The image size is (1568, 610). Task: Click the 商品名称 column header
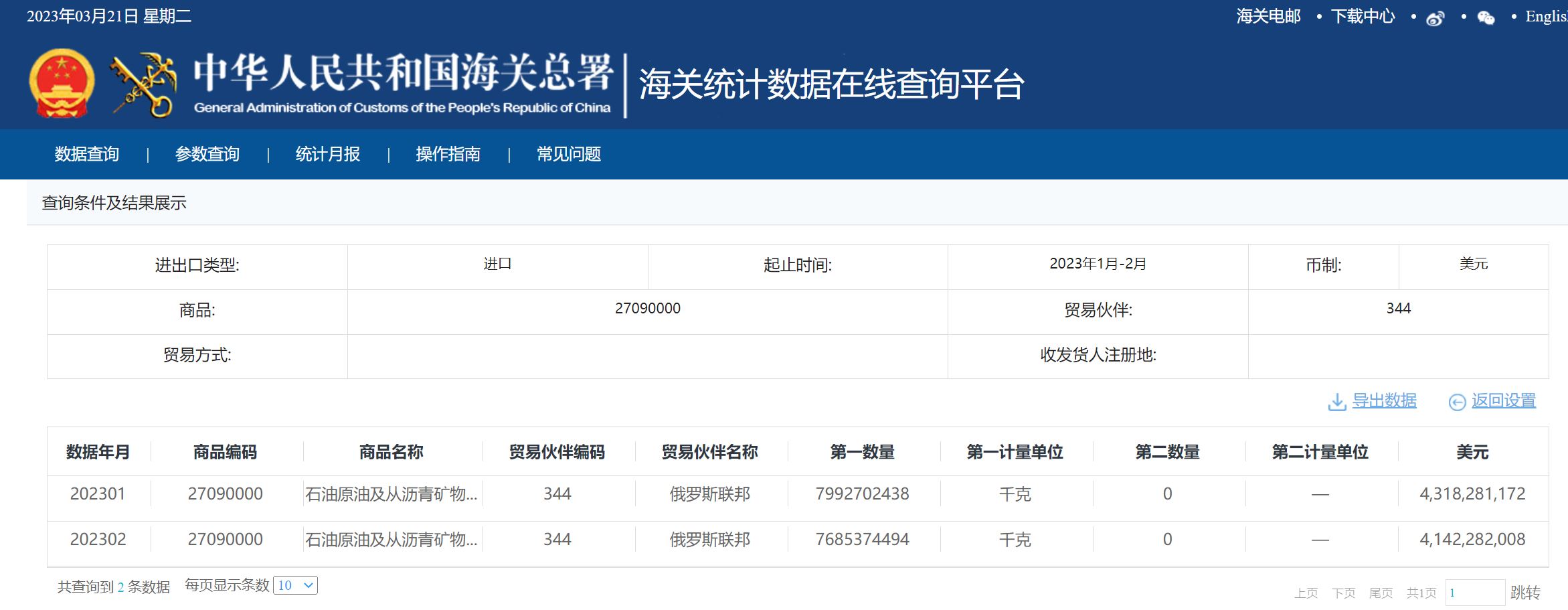click(x=391, y=452)
